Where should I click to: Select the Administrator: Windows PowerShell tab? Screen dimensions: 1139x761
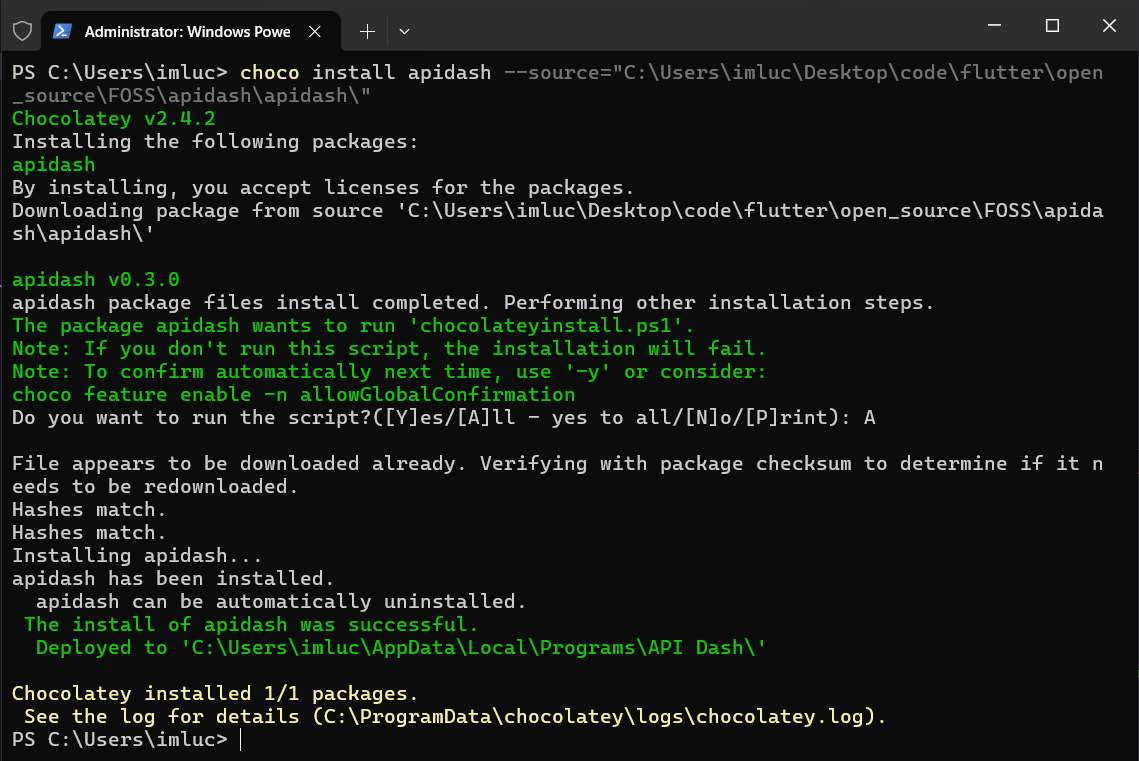click(191, 31)
